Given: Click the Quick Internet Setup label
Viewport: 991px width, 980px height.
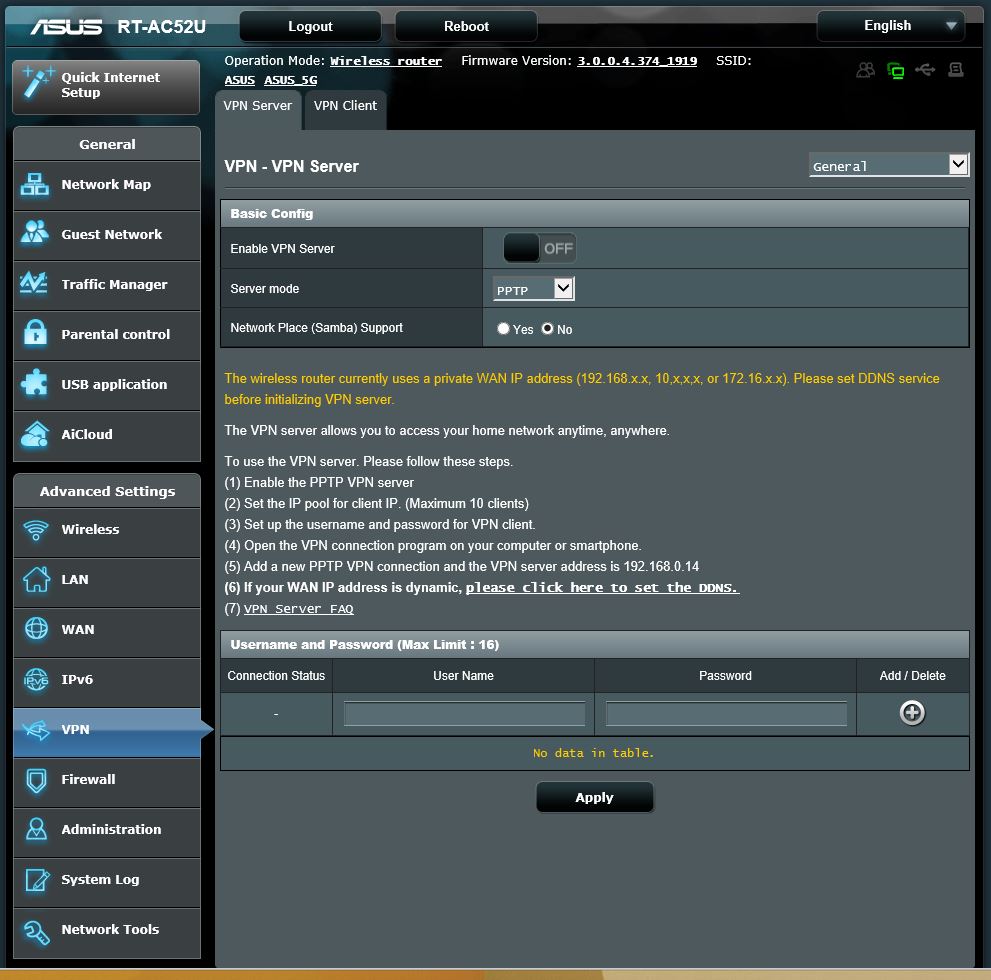Looking at the screenshot, I should click(x=111, y=85).
